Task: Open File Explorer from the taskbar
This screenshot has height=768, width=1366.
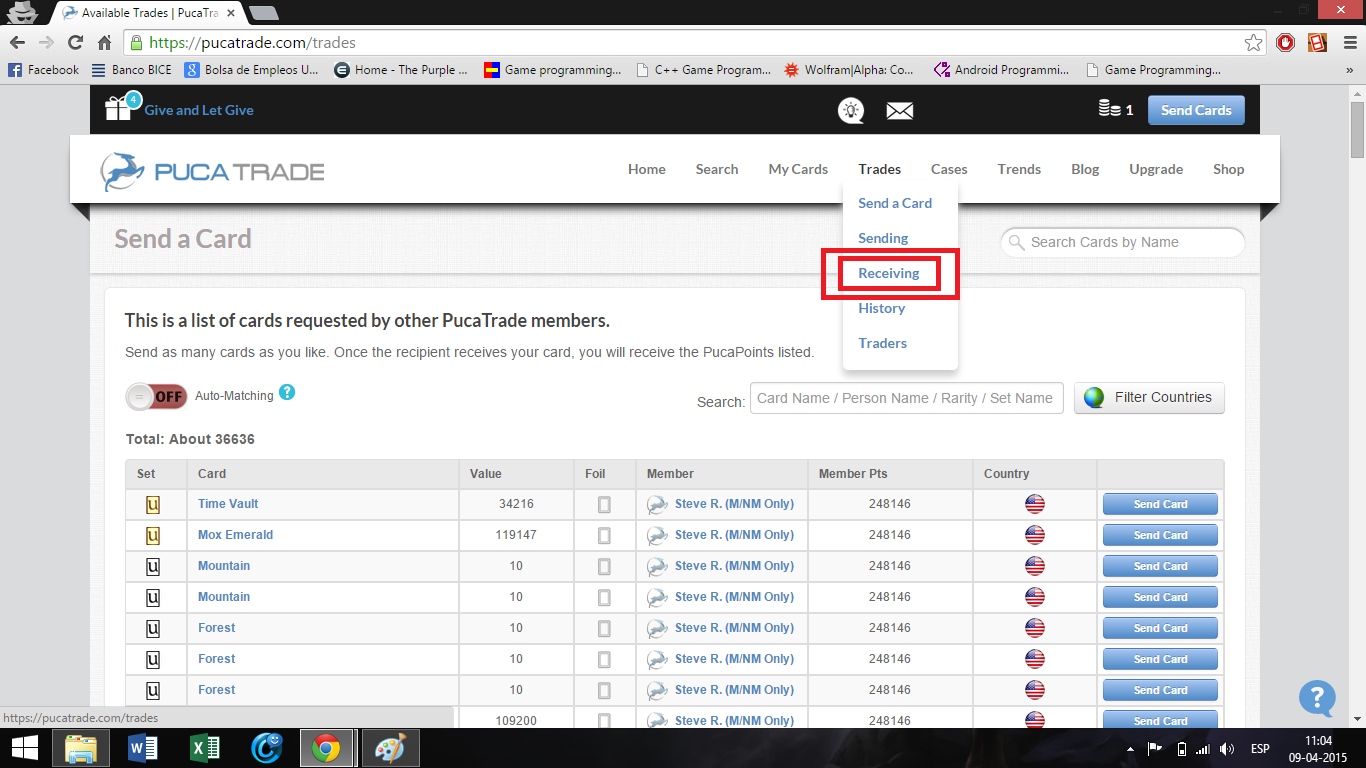Action: [82, 748]
